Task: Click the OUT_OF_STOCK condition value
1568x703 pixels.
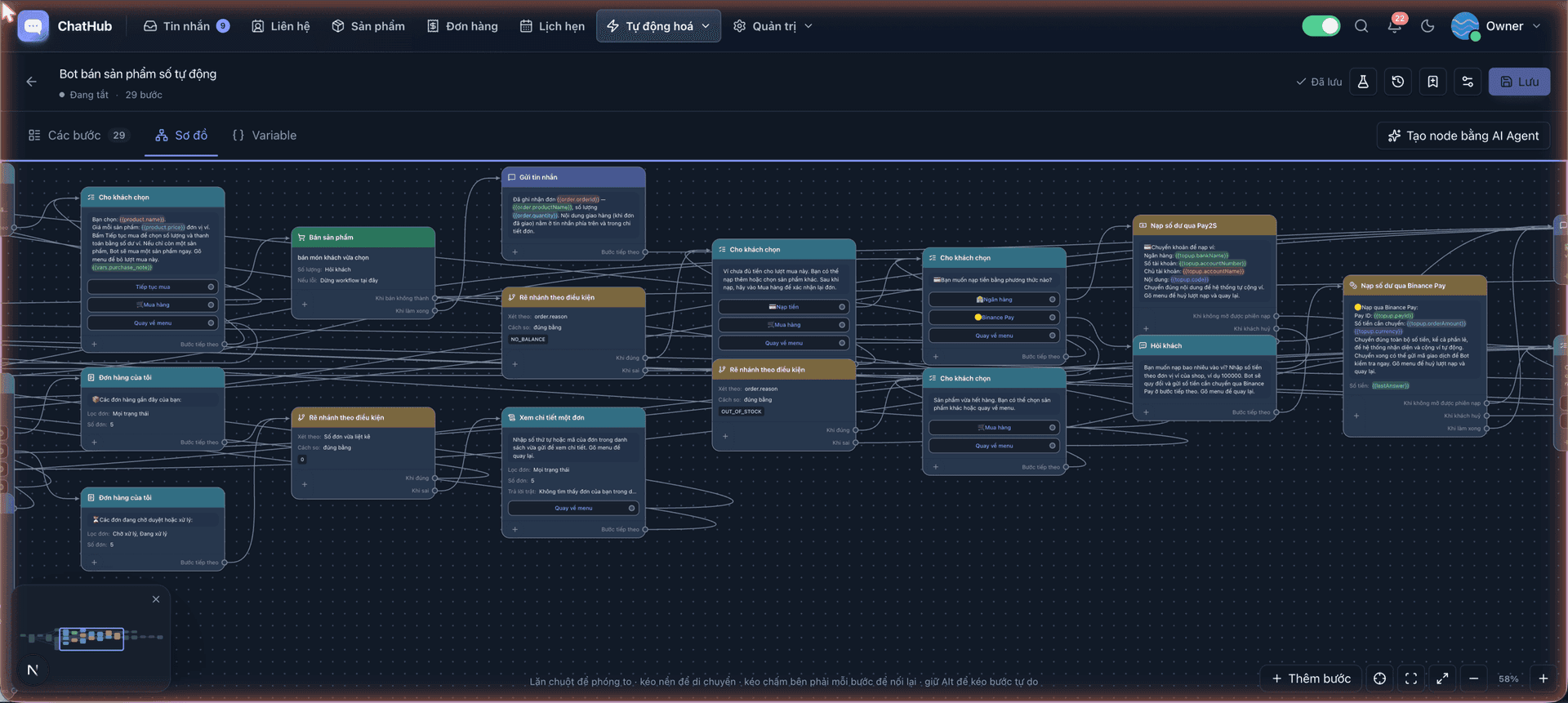Action: point(742,412)
